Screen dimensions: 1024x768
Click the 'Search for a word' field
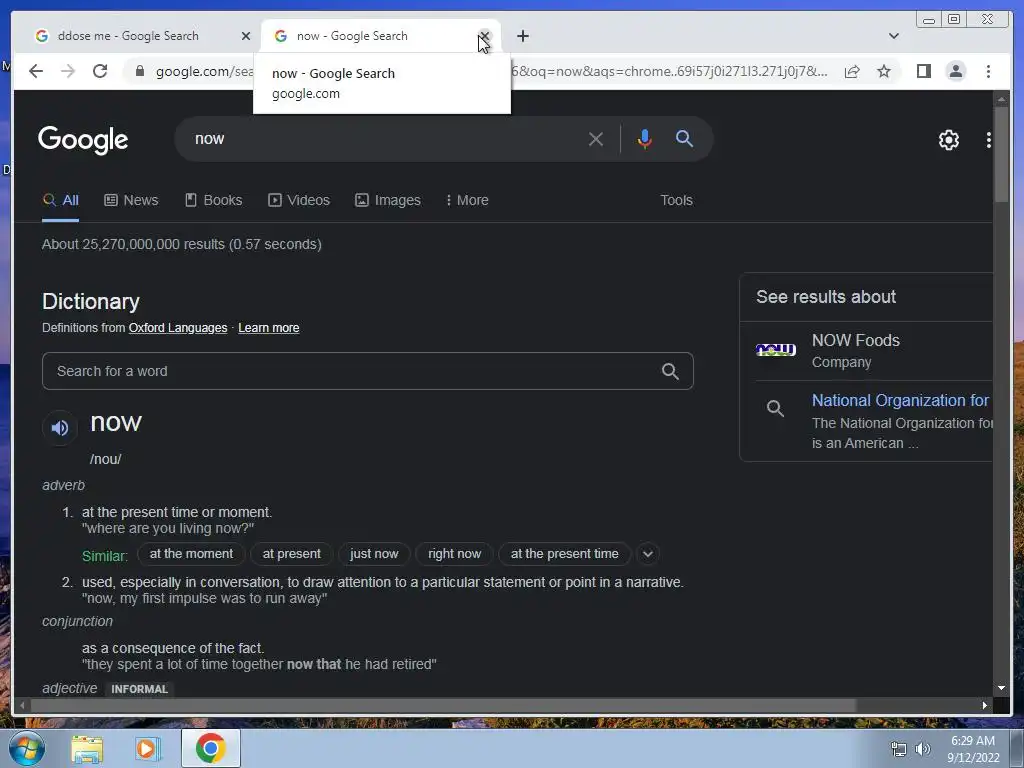[x=368, y=371]
